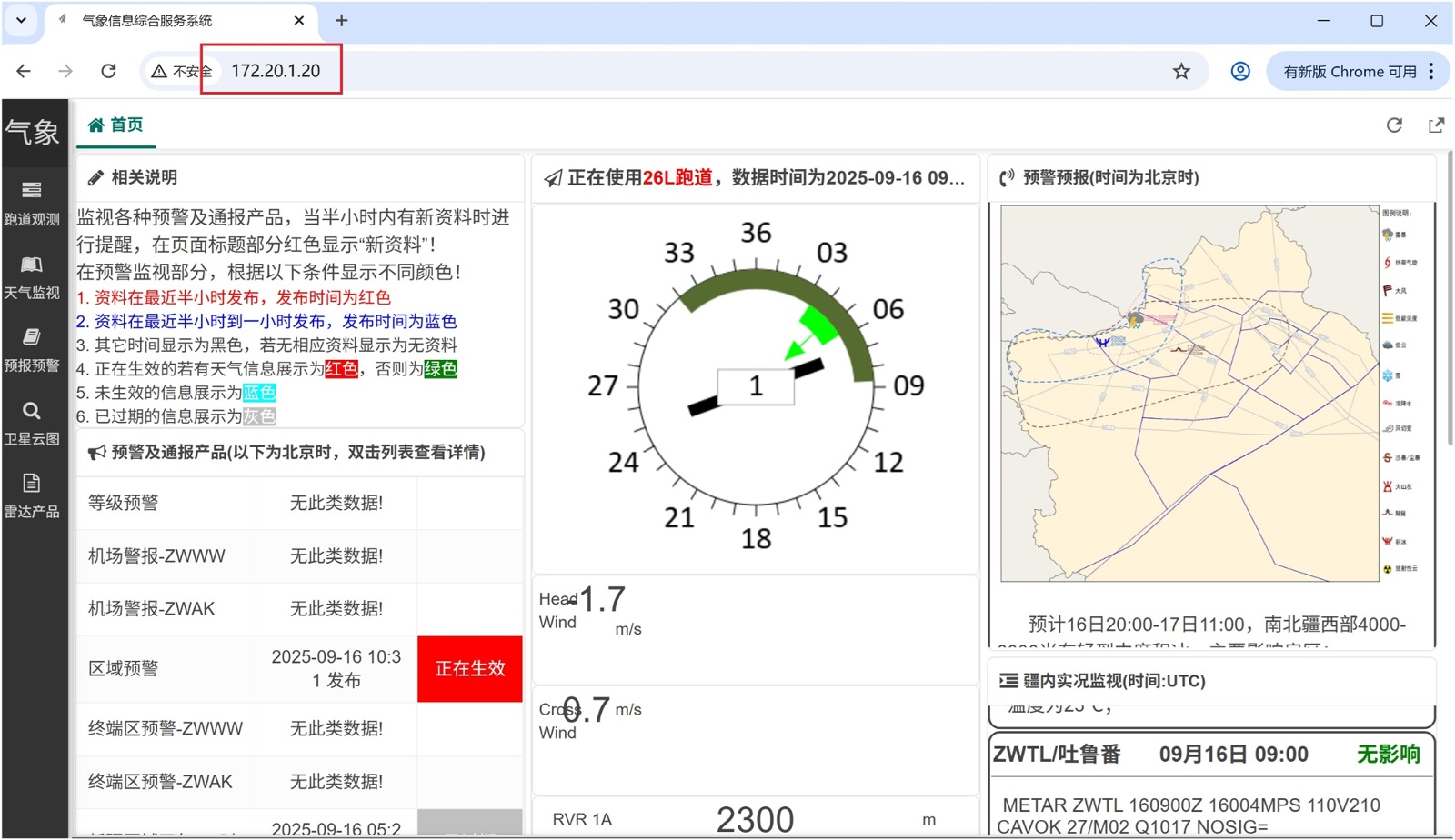Click the page refresh icon in tab bar

[x=1394, y=125]
